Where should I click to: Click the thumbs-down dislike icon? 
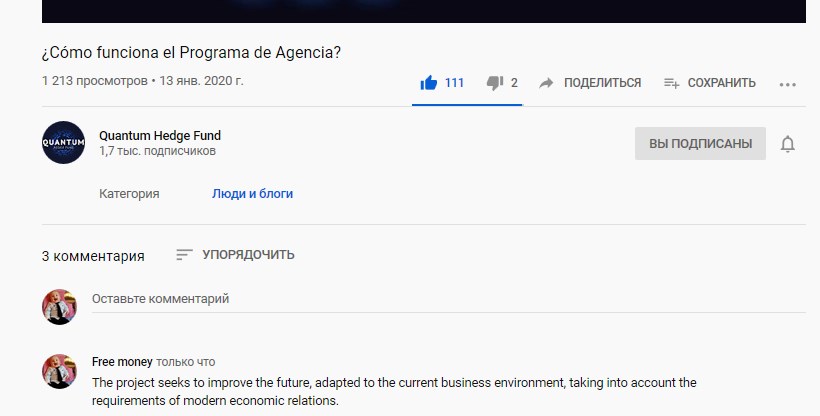(x=495, y=83)
